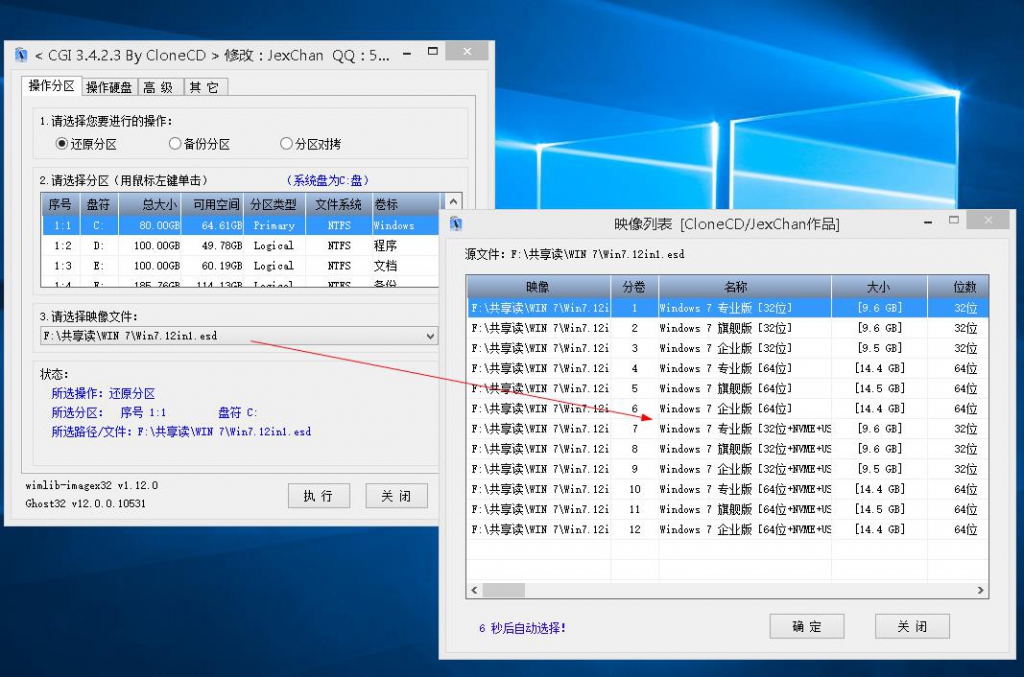Image resolution: width=1024 pixels, height=677 pixels.
Task: Select image 11, 旗舰版 64位+NVME
Action: coord(728,509)
